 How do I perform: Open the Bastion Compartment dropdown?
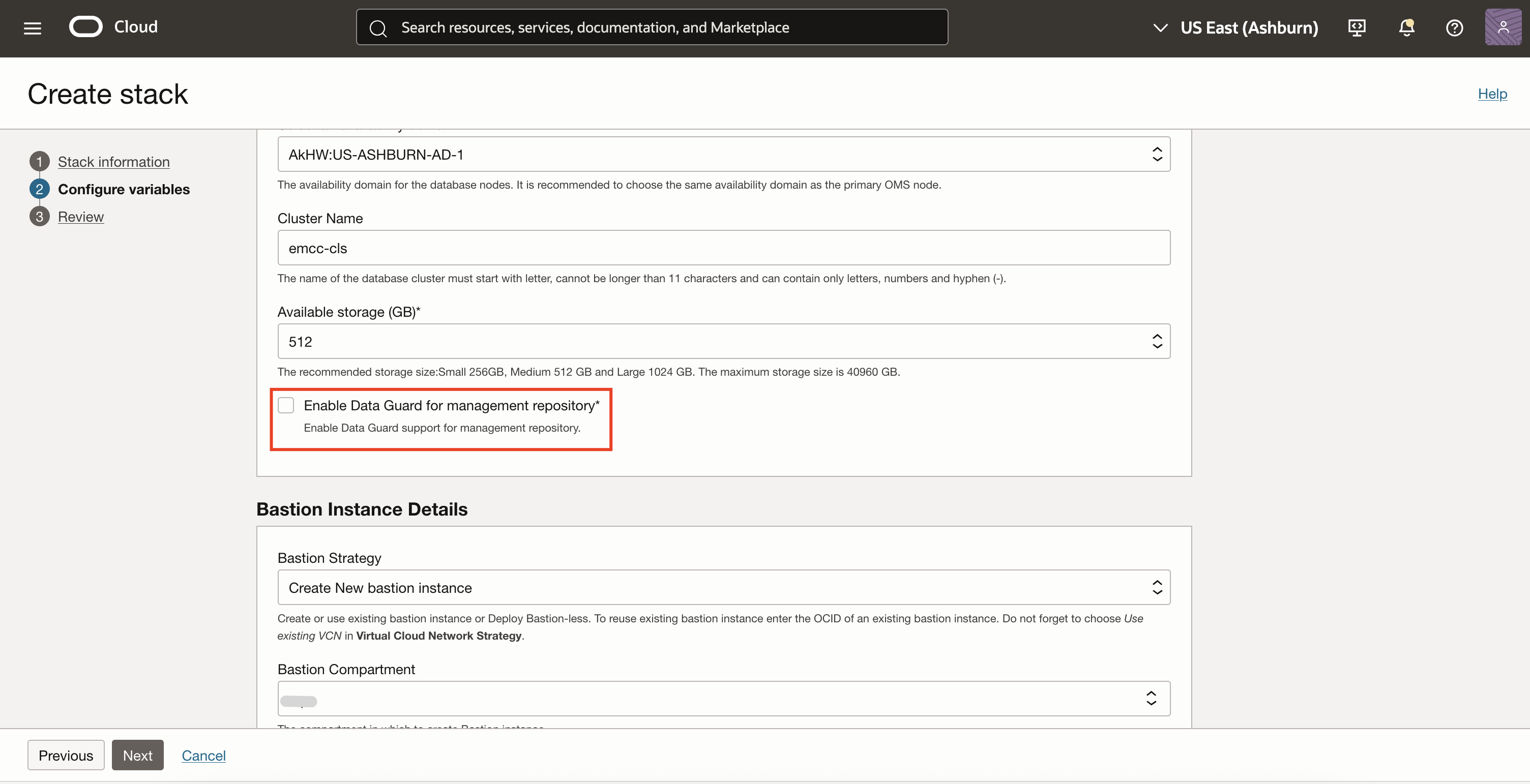pyautogui.click(x=723, y=699)
